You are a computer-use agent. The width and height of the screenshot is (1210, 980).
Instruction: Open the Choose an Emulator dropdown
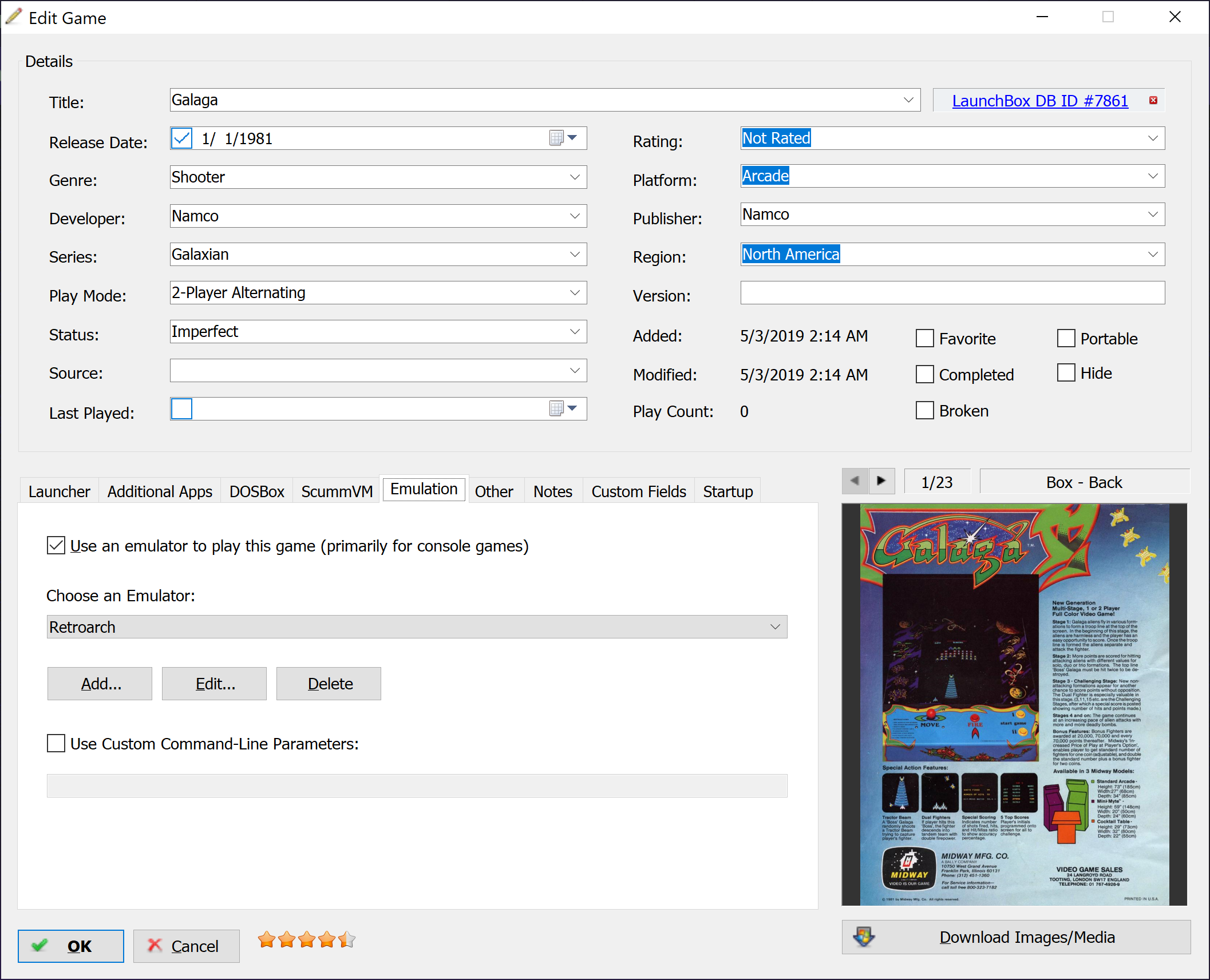pos(417,627)
